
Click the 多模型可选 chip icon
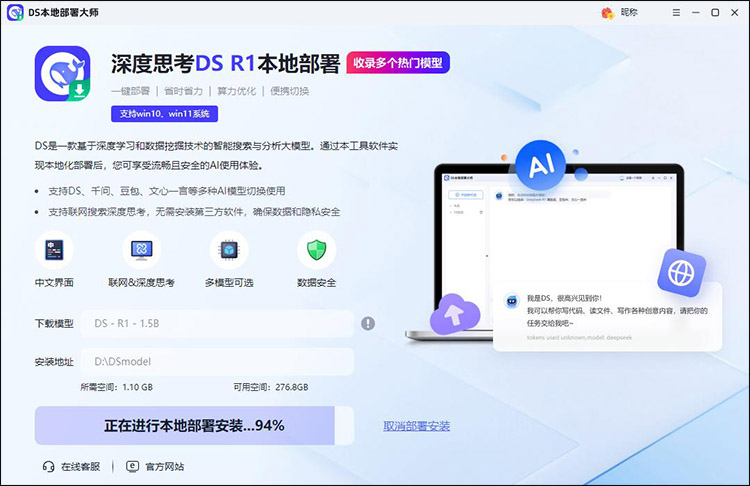(x=229, y=250)
